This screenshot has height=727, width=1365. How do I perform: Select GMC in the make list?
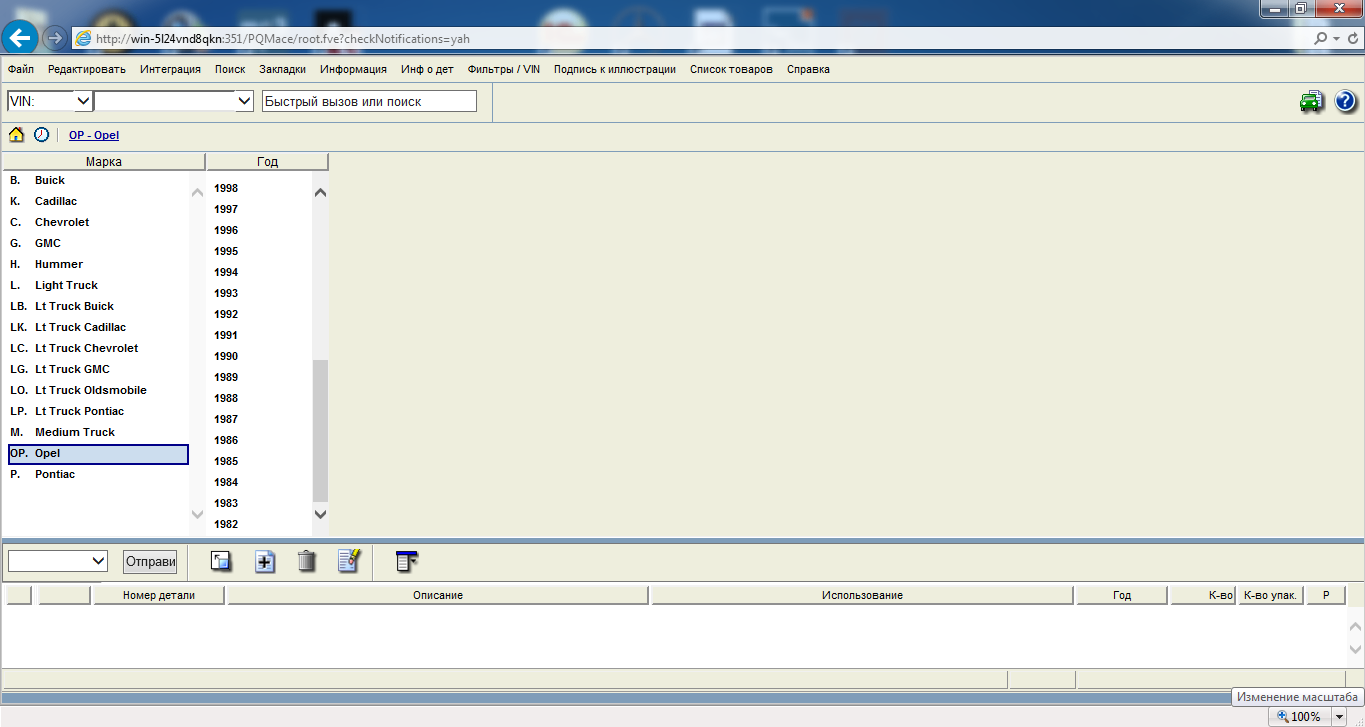click(98, 243)
